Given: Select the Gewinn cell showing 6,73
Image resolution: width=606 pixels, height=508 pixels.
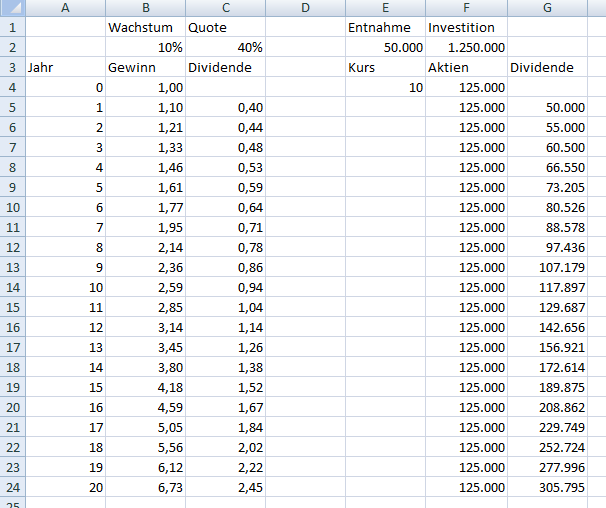Looking at the screenshot, I should click(145, 487).
